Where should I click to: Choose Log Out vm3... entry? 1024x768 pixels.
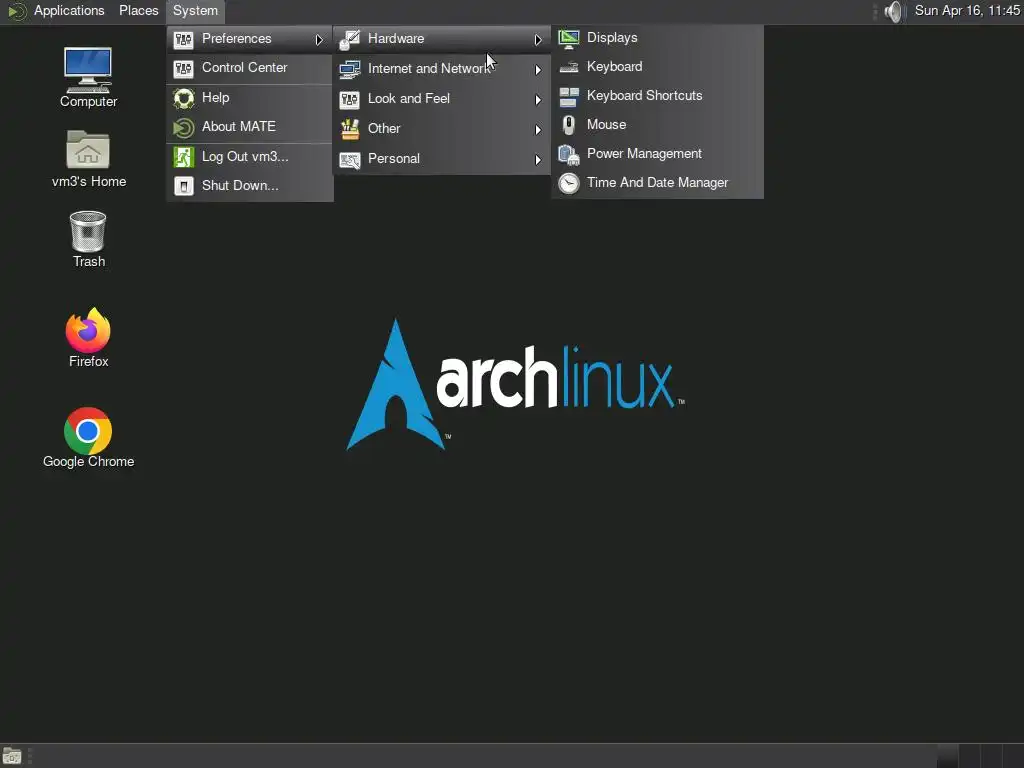click(250, 157)
